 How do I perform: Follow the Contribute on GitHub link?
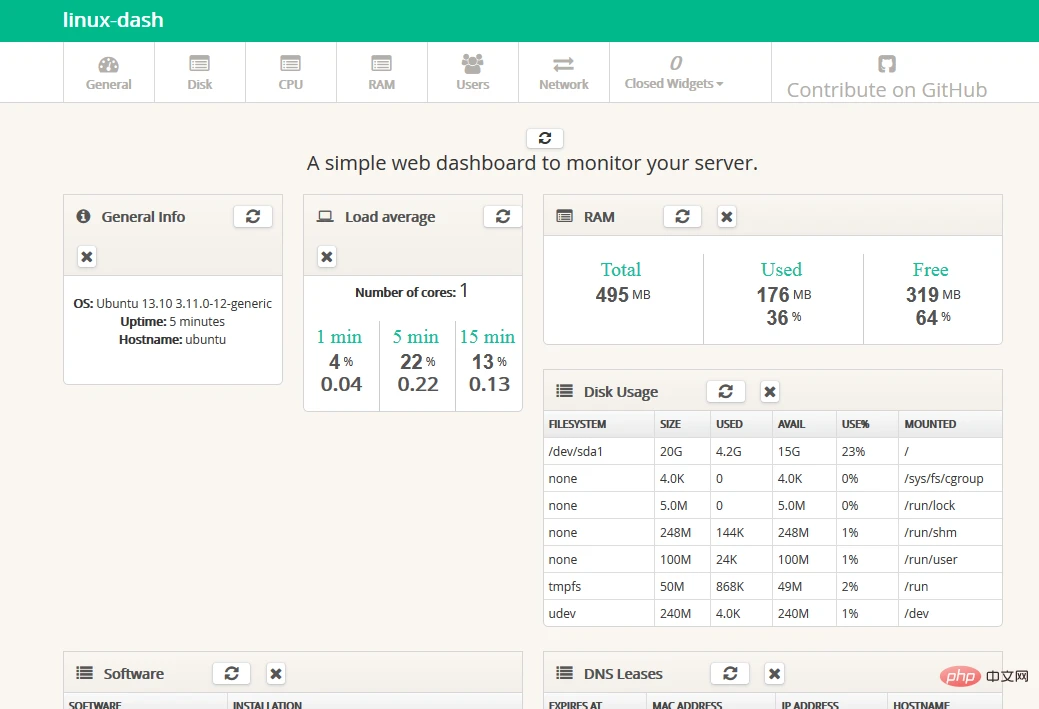click(x=887, y=77)
